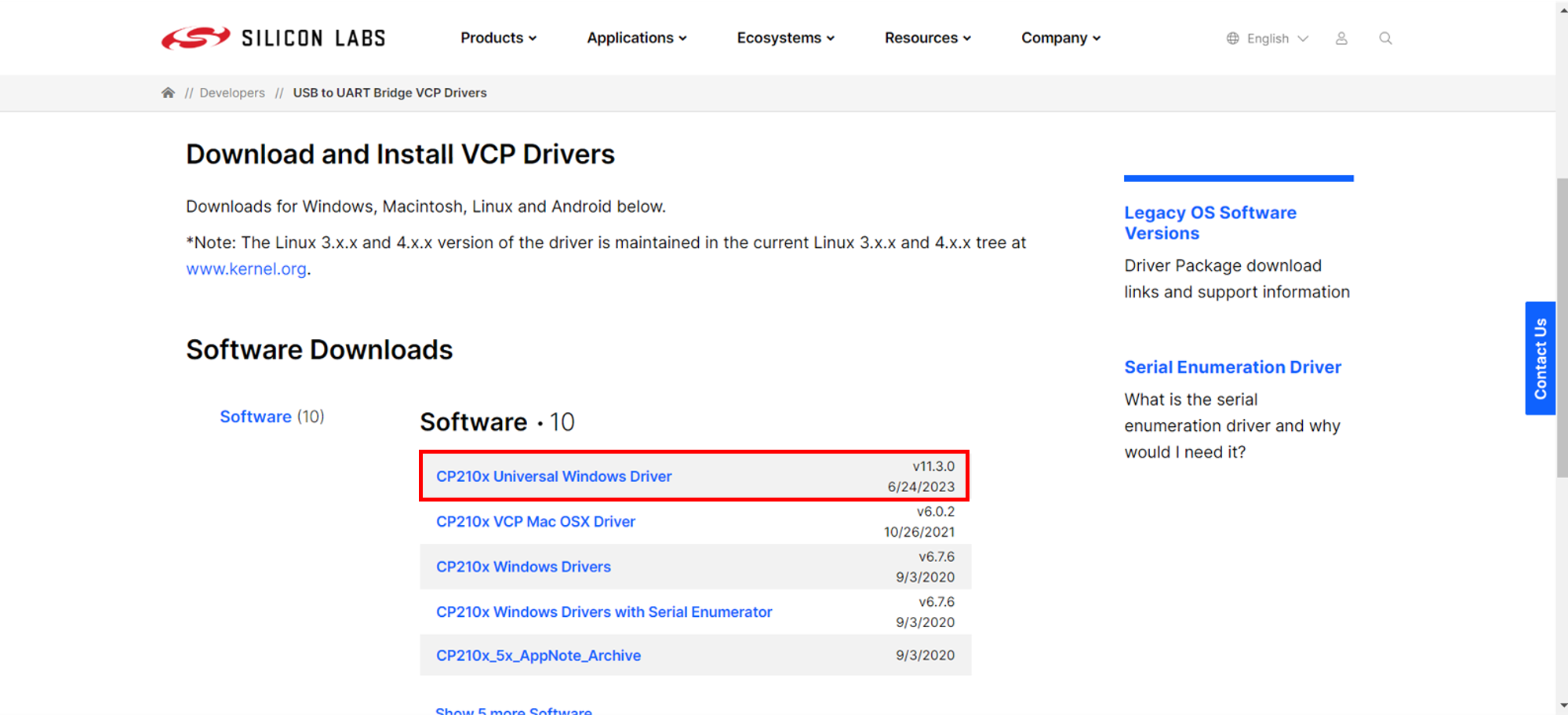The height and width of the screenshot is (715, 1568).
Task: Download CP210x Universal Windows Driver
Action: 554,476
